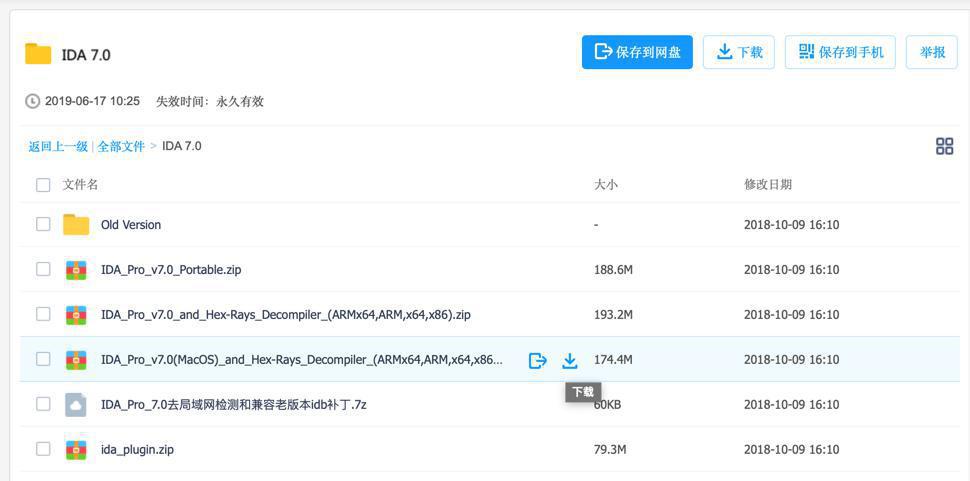
Task: Open the ida_plugin.zip file name
Action: point(137,450)
